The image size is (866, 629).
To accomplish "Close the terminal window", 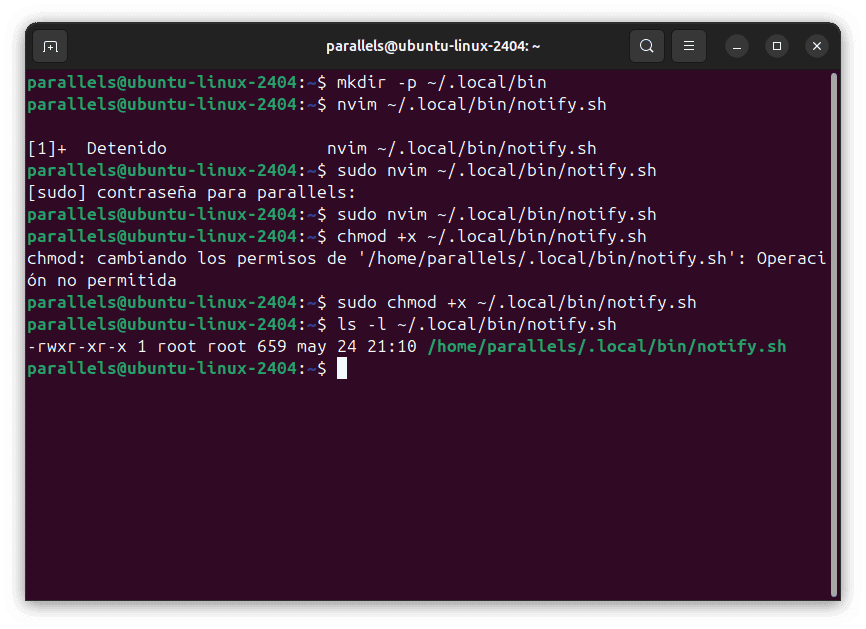I will [x=817, y=46].
